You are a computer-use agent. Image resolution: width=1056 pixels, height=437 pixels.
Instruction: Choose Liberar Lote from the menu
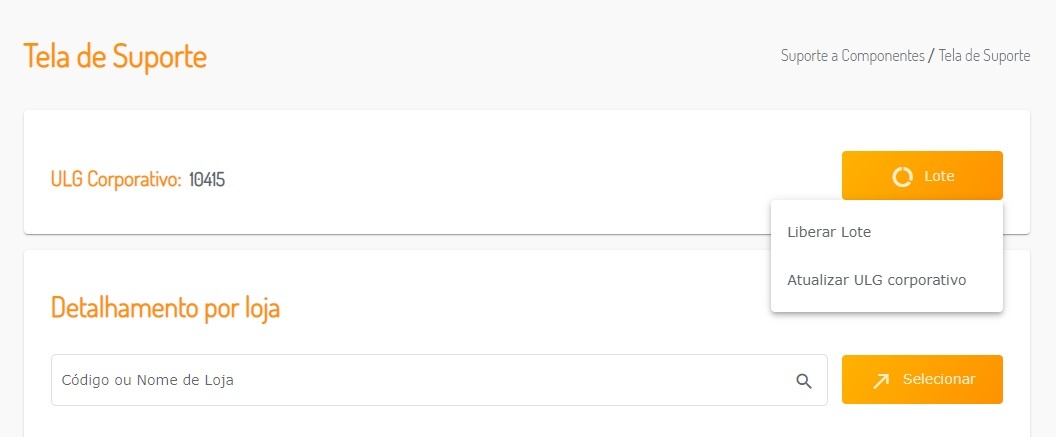coord(829,232)
